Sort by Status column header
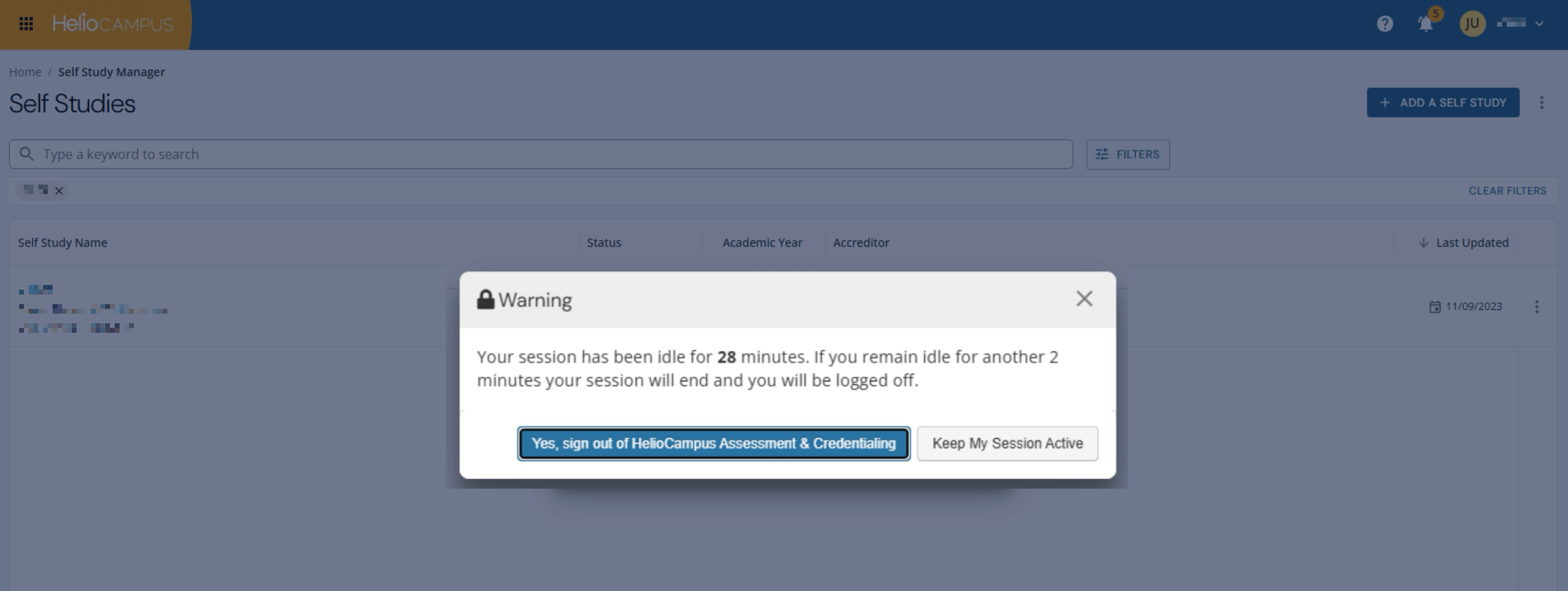The height and width of the screenshot is (591, 1568). click(x=604, y=242)
